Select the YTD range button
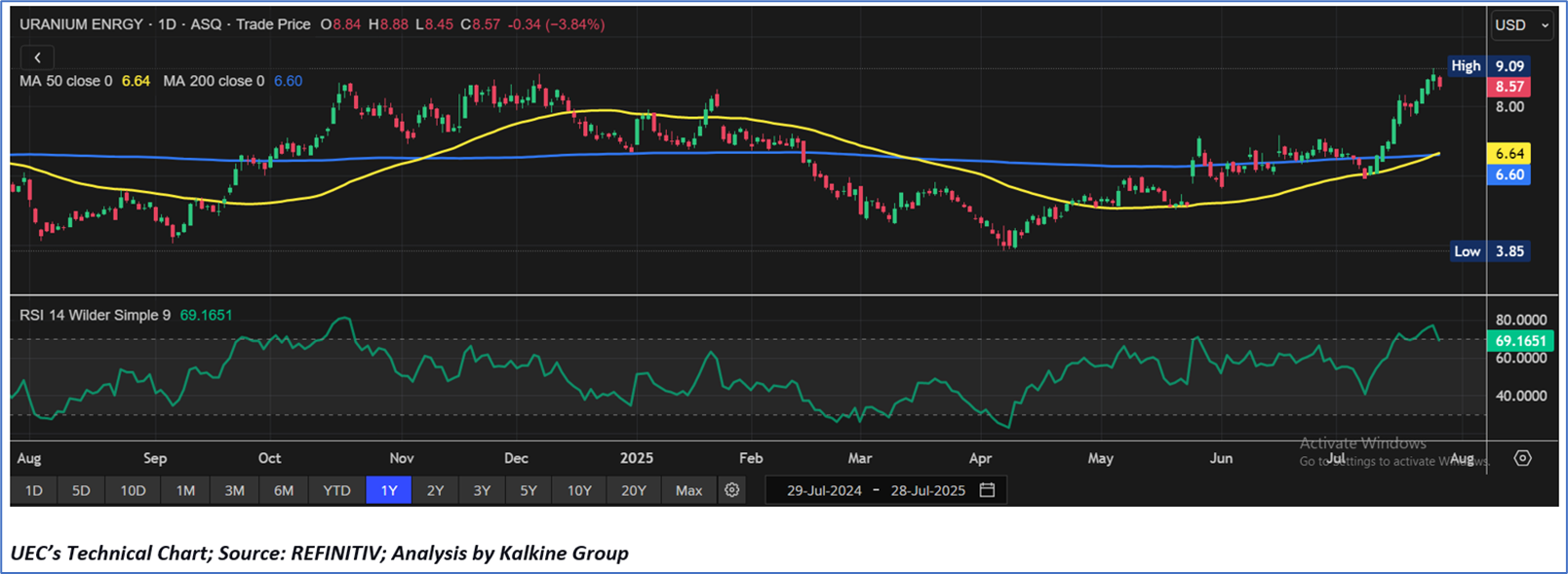1568x574 pixels. pos(336,490)
